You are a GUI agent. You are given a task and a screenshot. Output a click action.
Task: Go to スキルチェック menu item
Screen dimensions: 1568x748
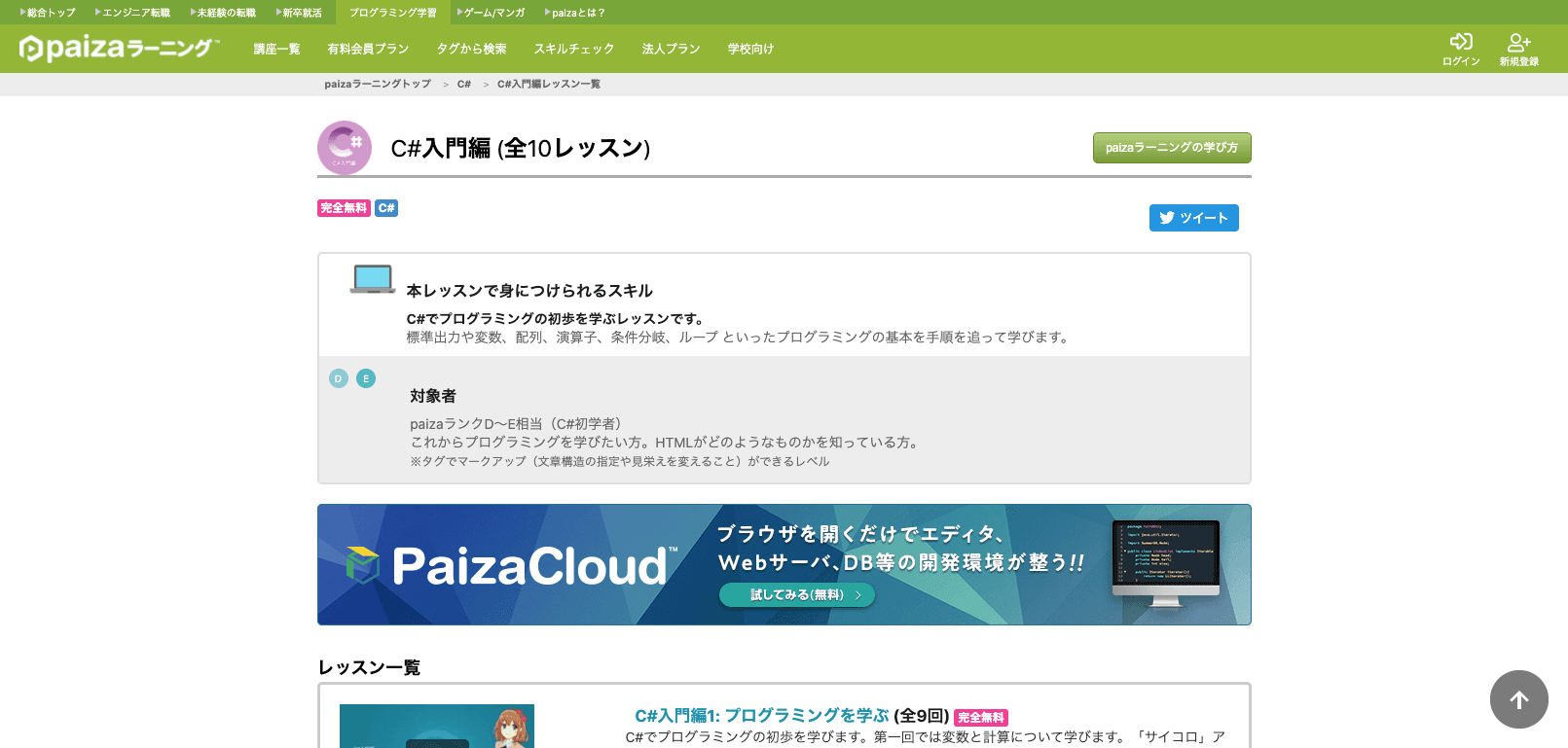(x=573, y=49)
